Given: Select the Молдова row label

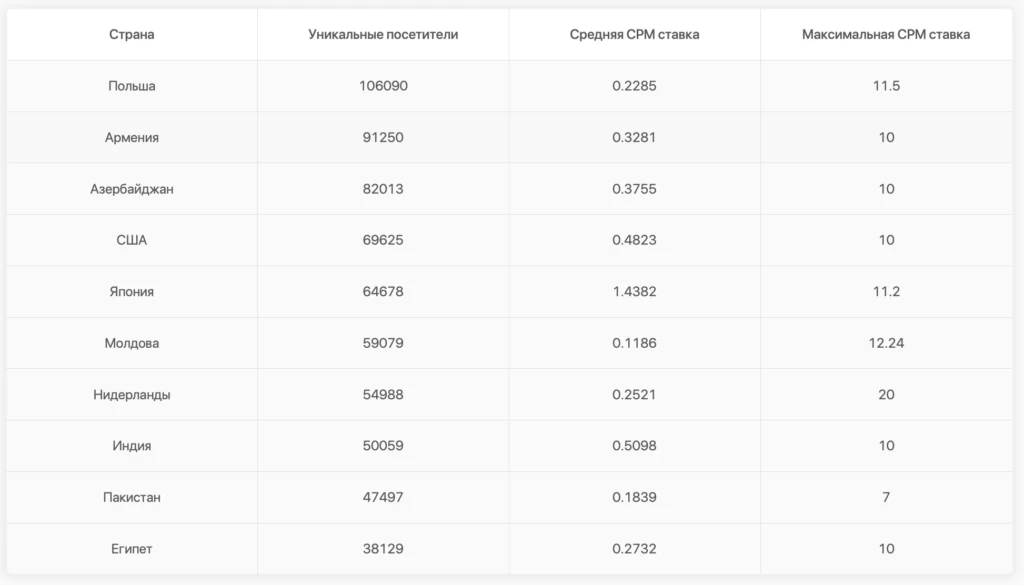Looking at the screenshot, I should click(x=131, y=343).
